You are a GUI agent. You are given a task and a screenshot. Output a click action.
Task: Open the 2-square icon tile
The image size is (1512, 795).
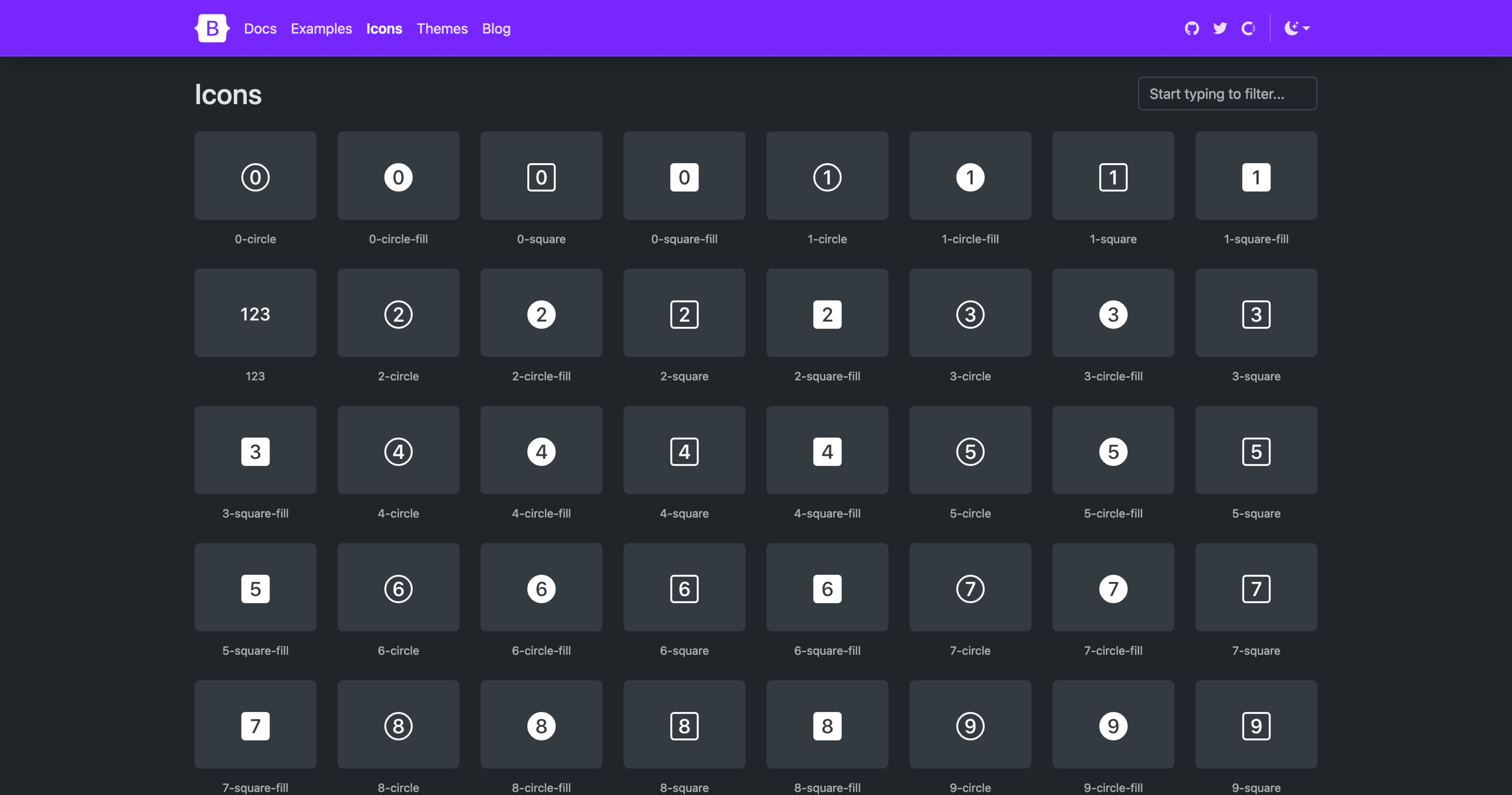tap(684, 313)
